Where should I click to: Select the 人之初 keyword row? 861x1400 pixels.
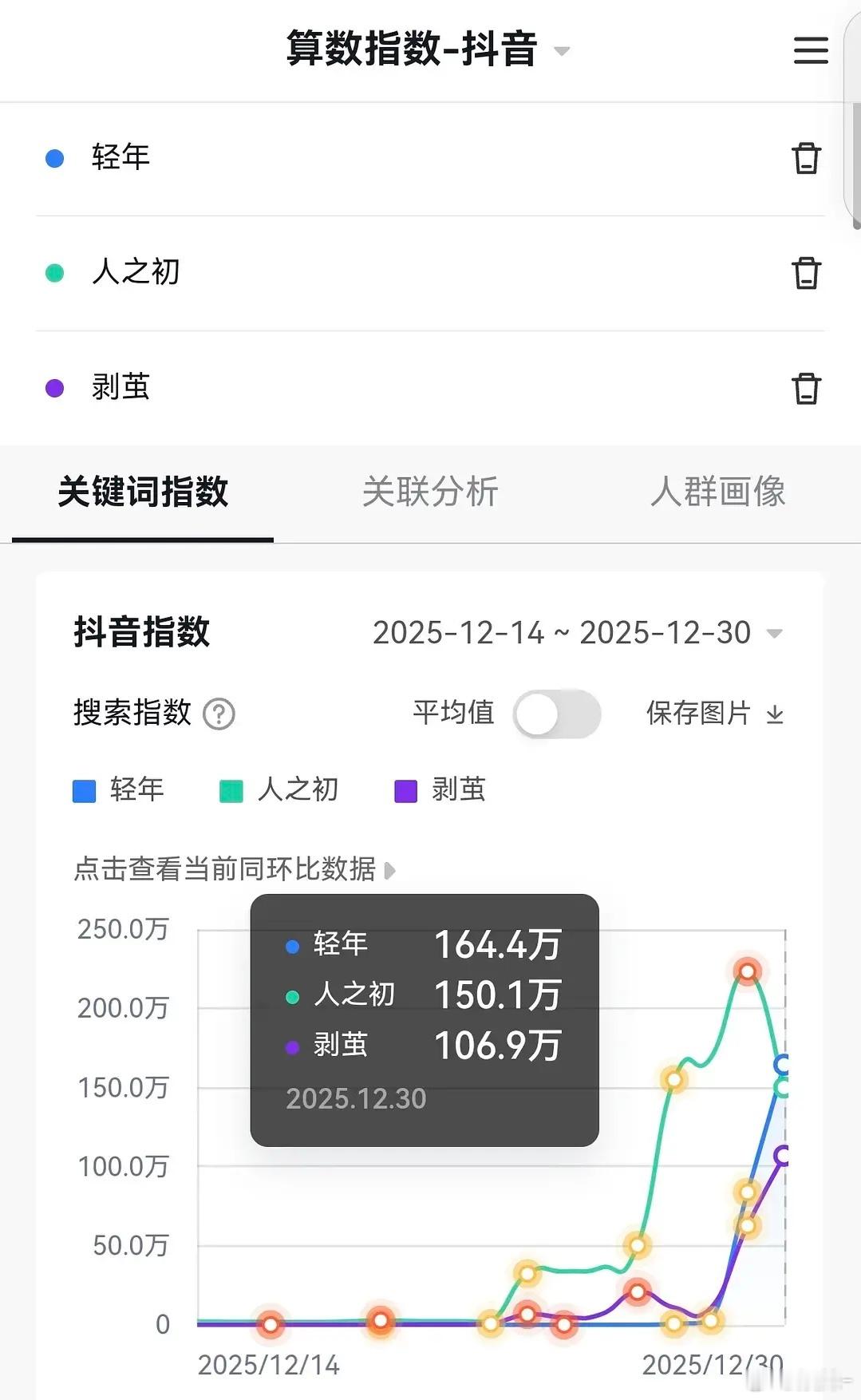[x=430, y=273]
